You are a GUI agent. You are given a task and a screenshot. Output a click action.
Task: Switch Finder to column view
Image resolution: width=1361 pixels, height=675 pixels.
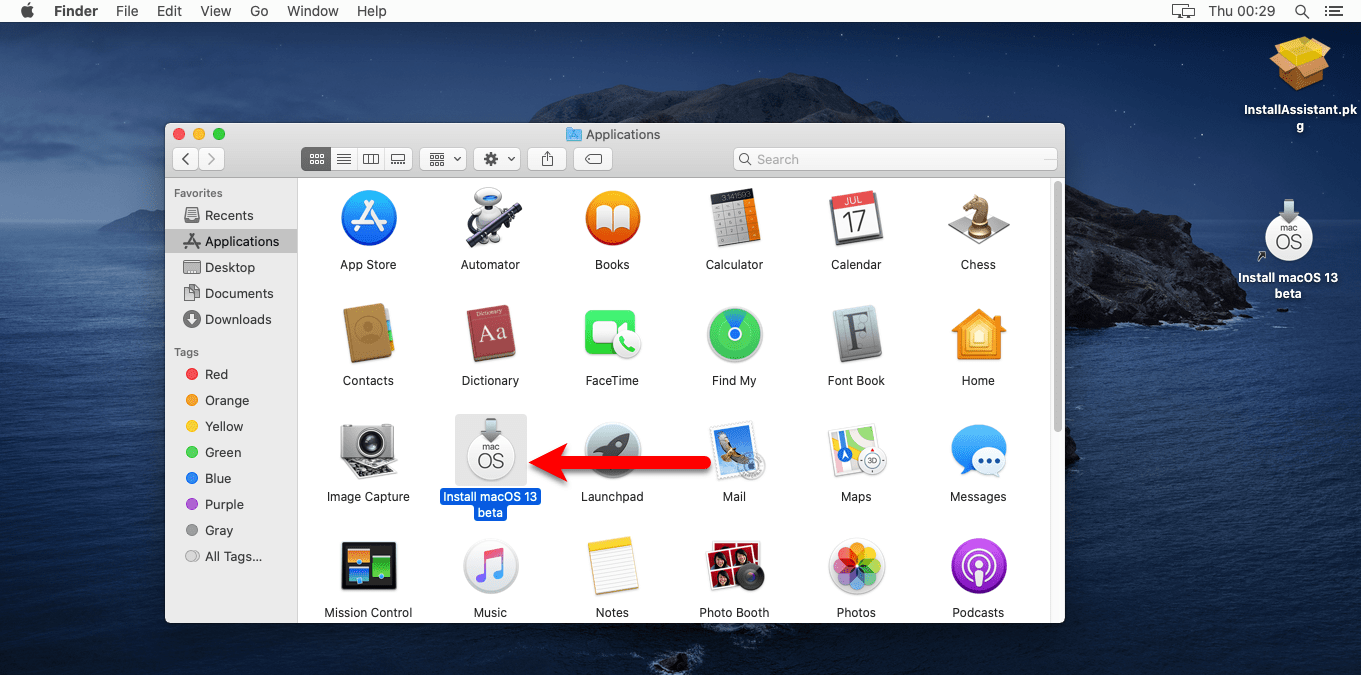tap(371, 159)
